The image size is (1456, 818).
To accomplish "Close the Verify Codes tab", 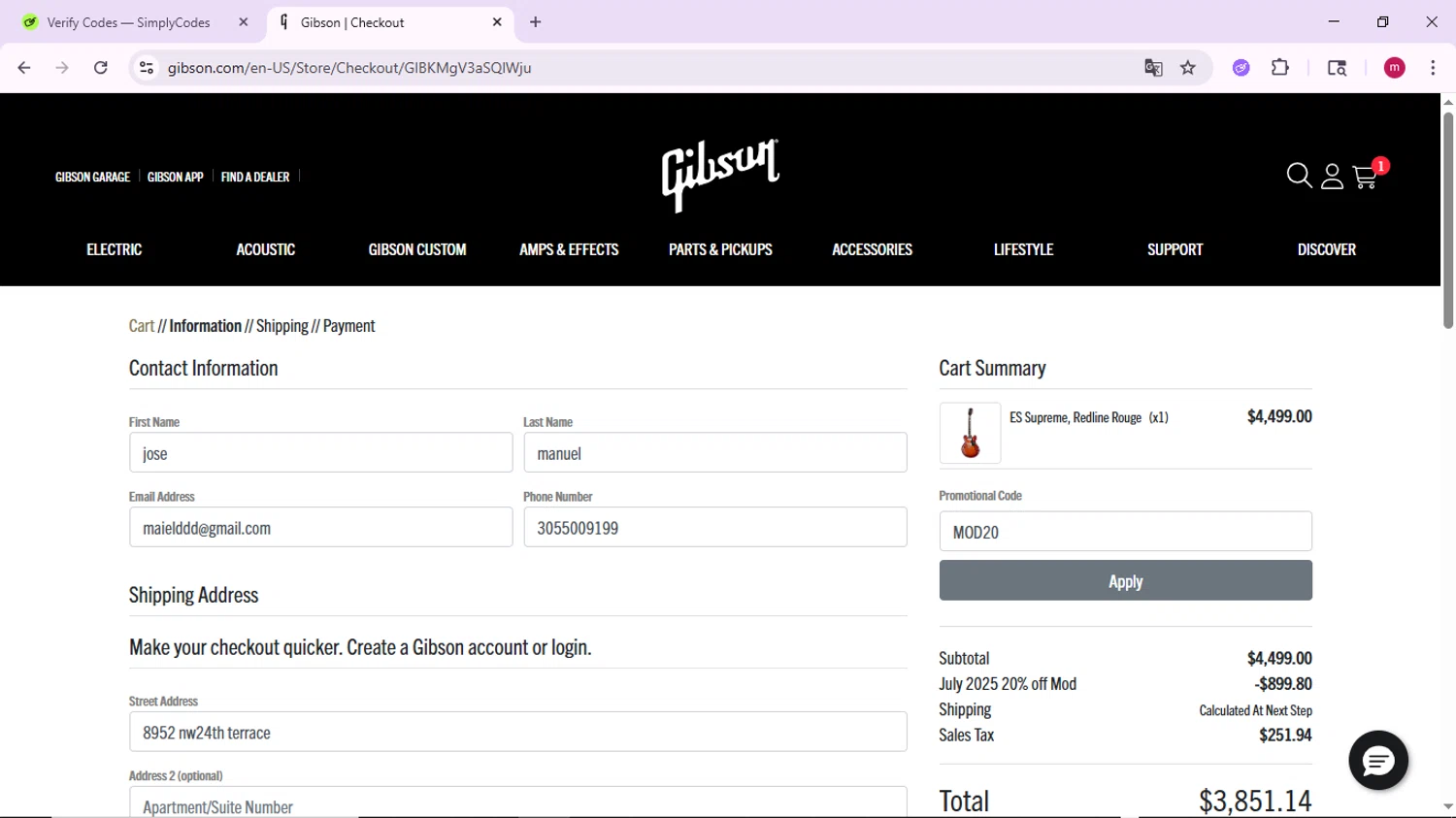I will coord(244,22).
